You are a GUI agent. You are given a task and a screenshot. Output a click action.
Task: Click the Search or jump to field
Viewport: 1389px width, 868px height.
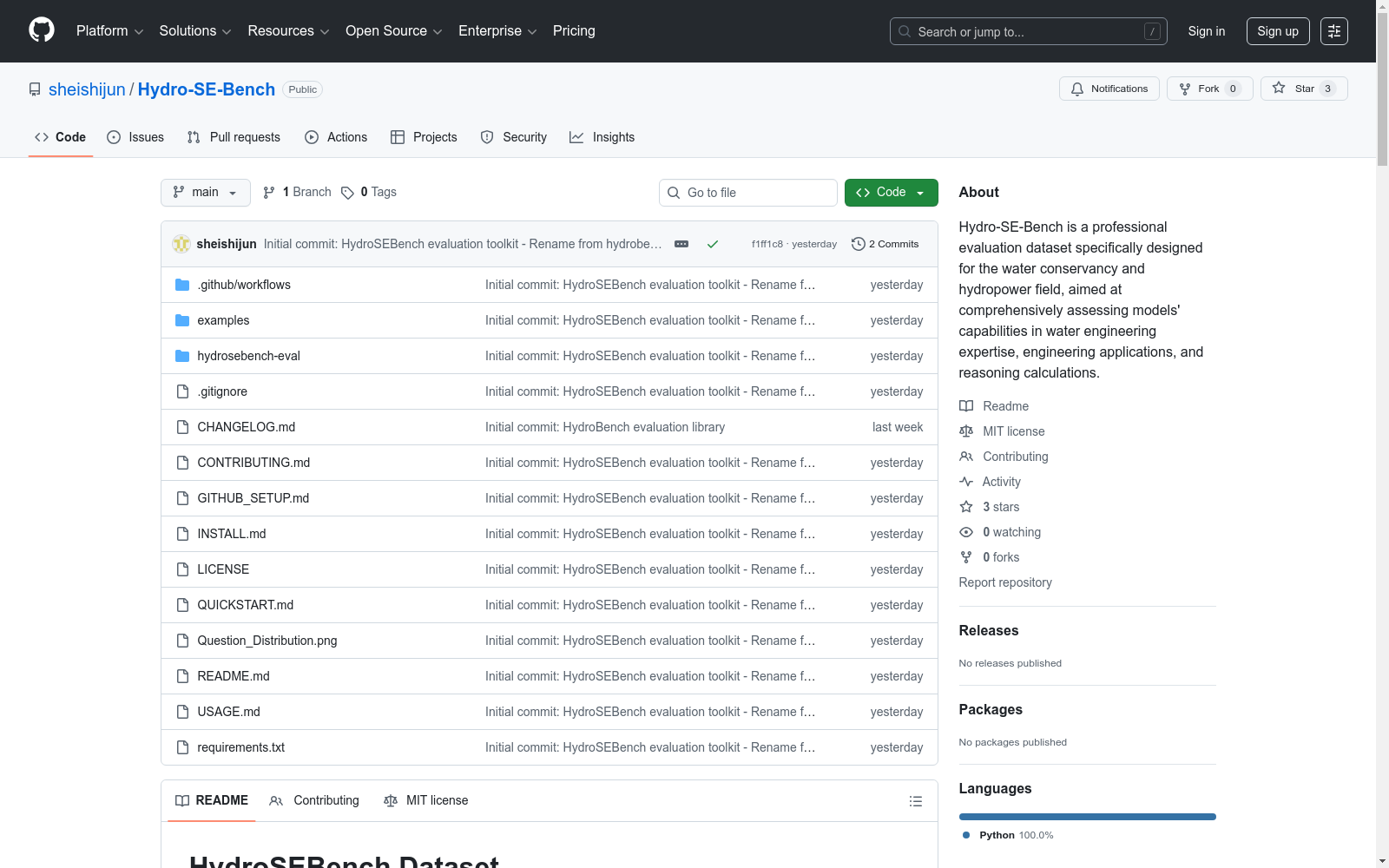(x=1029, y=31)
